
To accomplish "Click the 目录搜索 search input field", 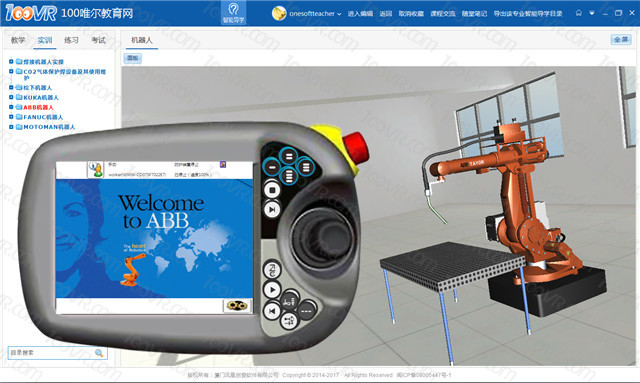I will click(58, 353).
